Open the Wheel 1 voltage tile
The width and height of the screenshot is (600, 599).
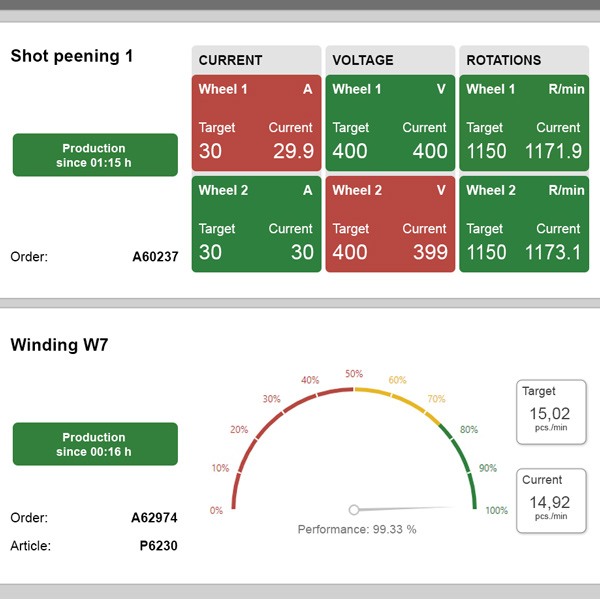pyautogui.click(x=390, y=123)
